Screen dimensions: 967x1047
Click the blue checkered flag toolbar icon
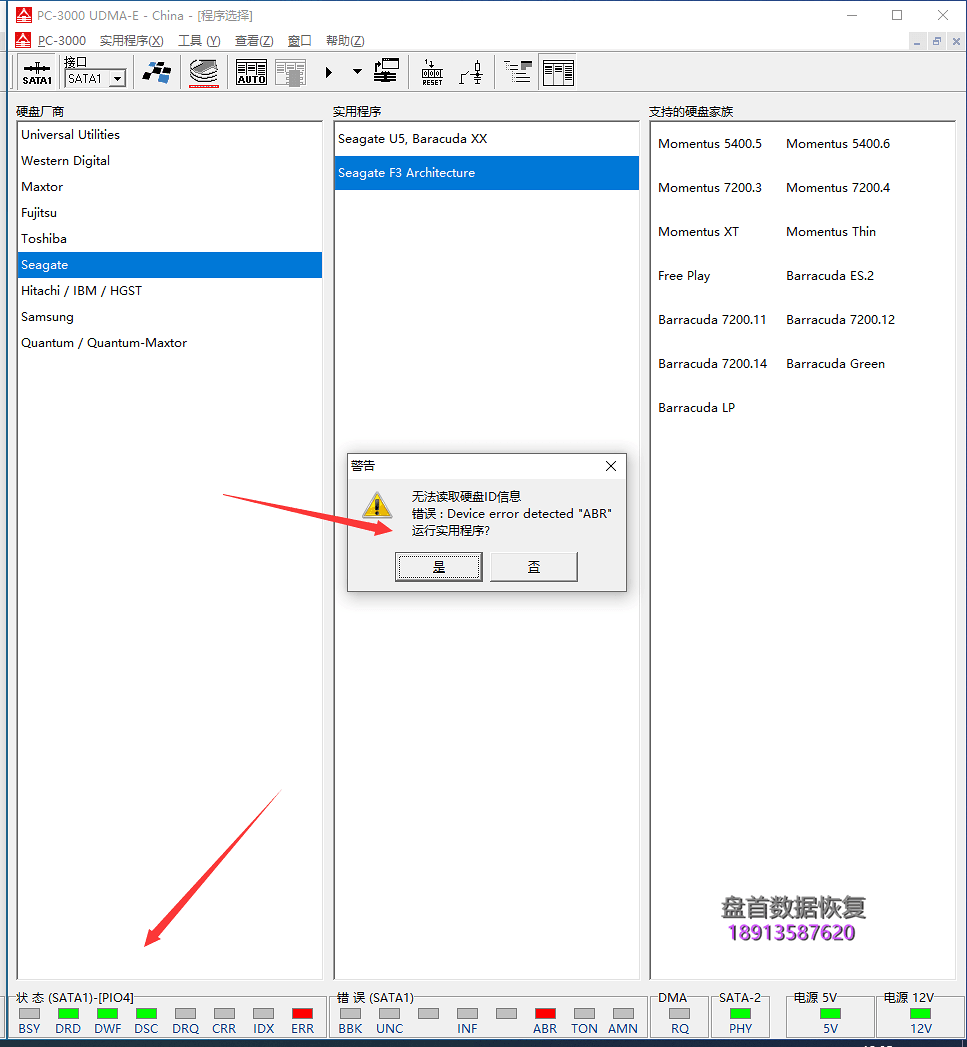click(157, 72)
